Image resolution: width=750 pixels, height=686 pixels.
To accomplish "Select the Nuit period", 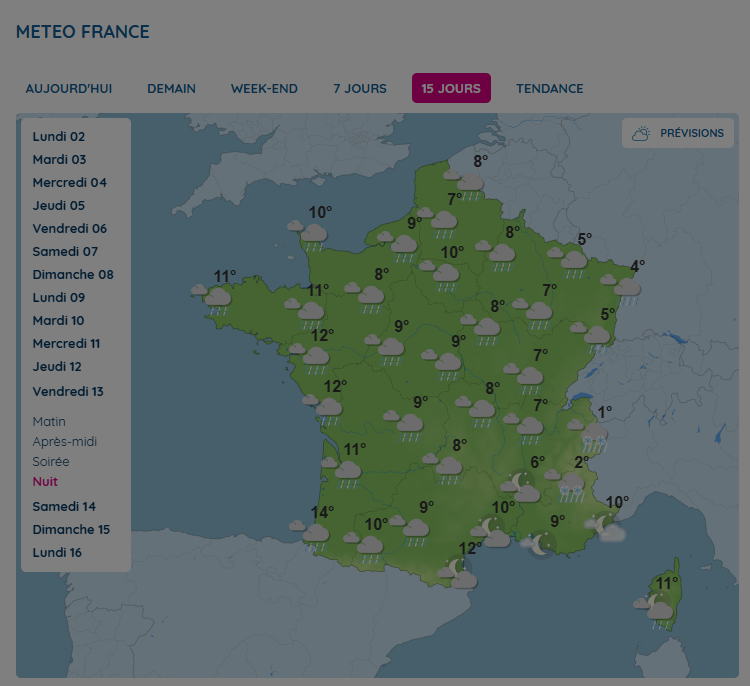I will [45, 482].
